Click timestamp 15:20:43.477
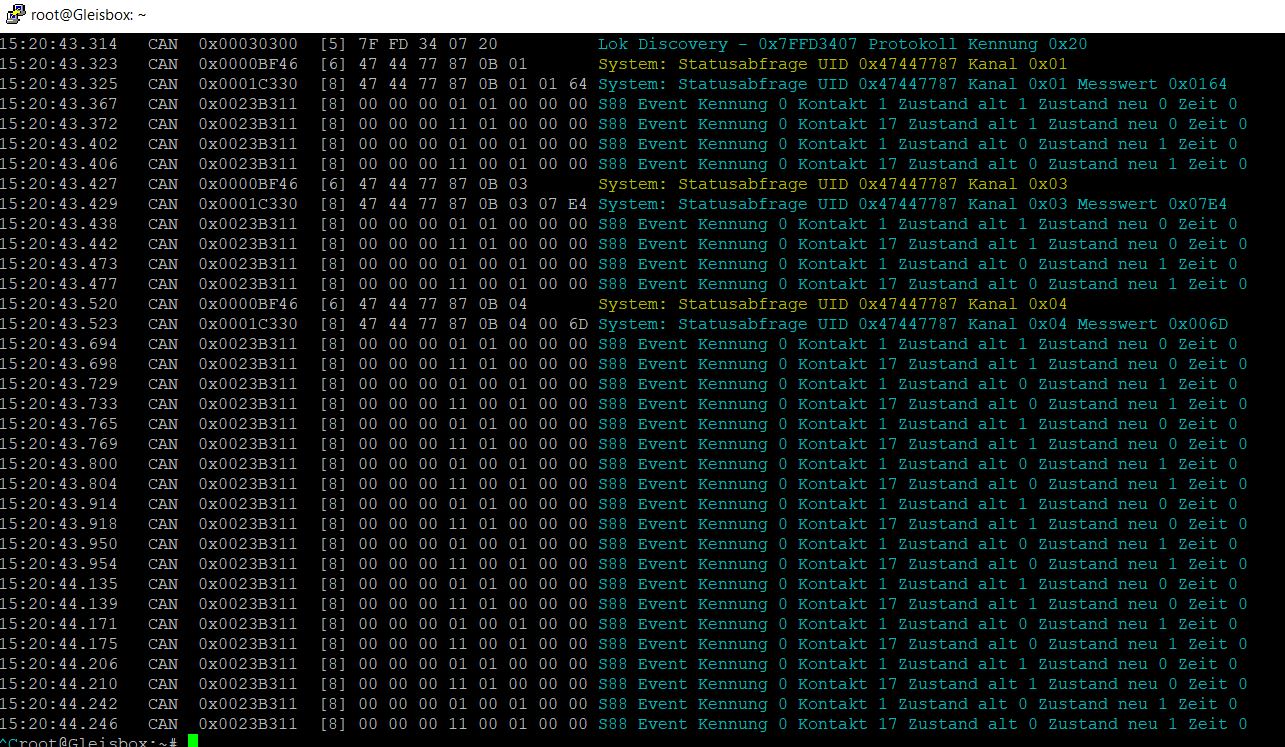Image resolution: width=1285 pixels, height=747 pixels. coord(59,284)
